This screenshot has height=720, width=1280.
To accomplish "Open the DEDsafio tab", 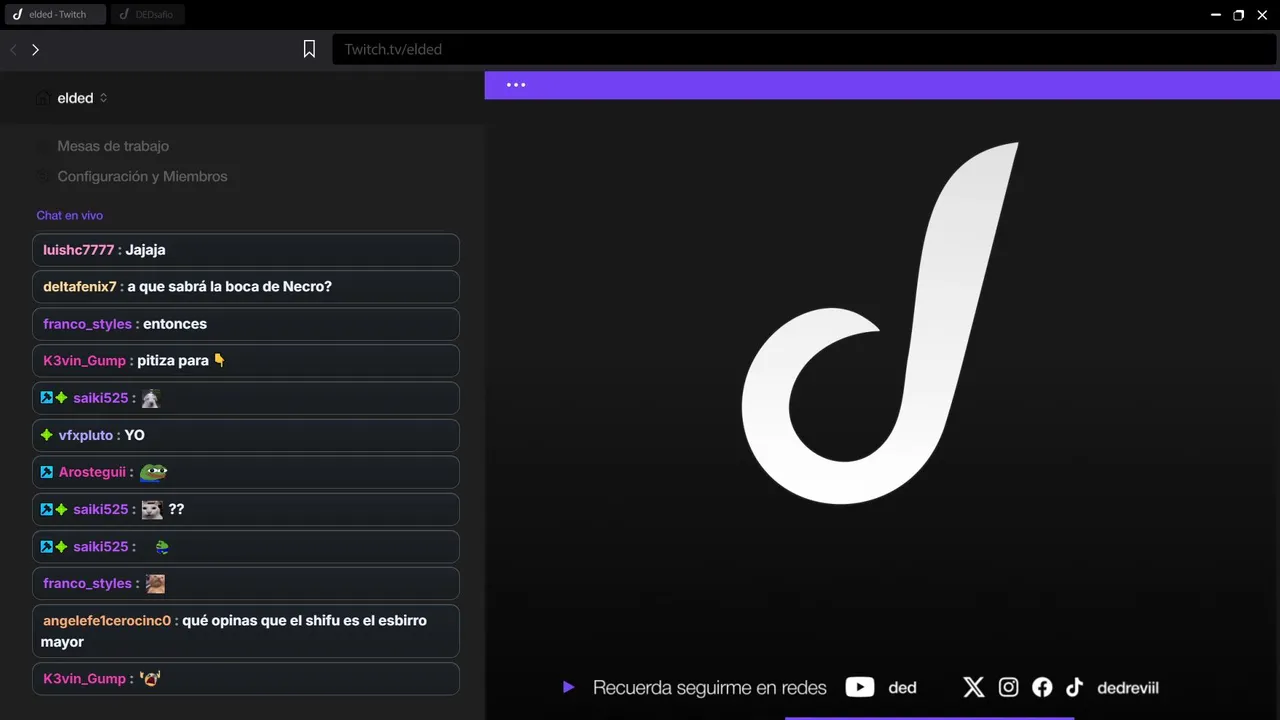I will click(x=147, y=14).
